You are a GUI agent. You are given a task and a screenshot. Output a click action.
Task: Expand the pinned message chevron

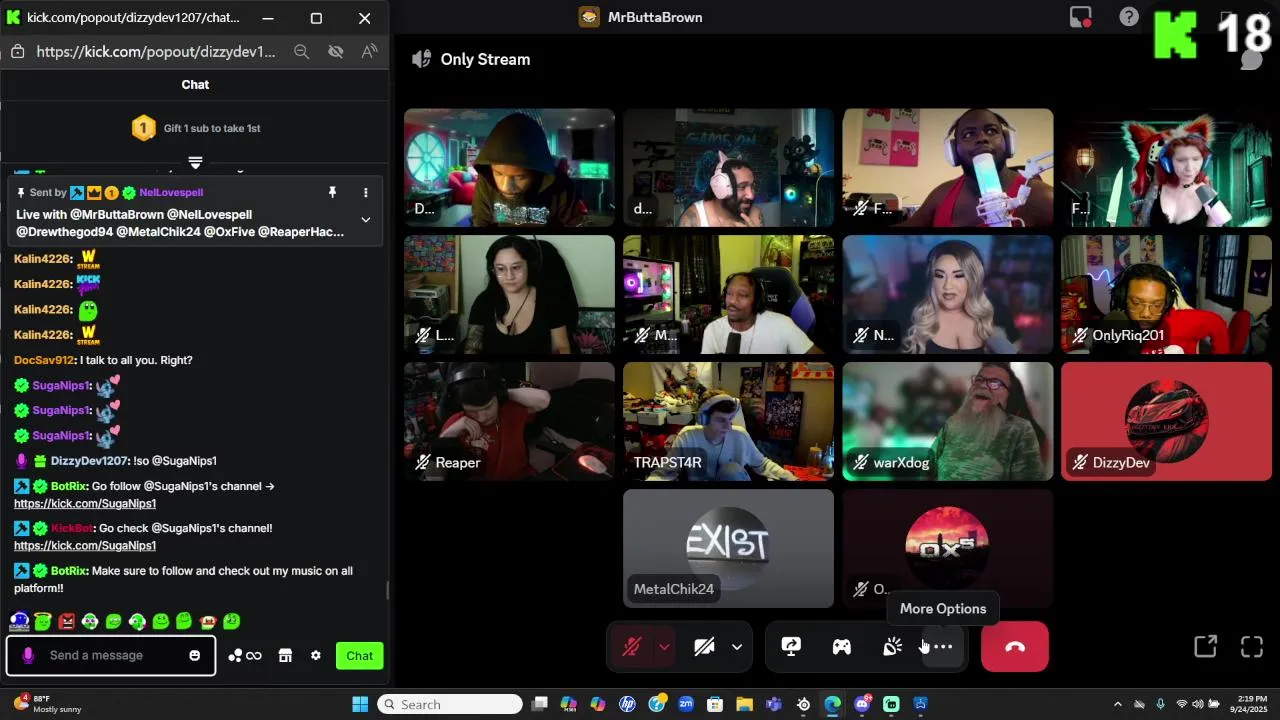(366, 220)
